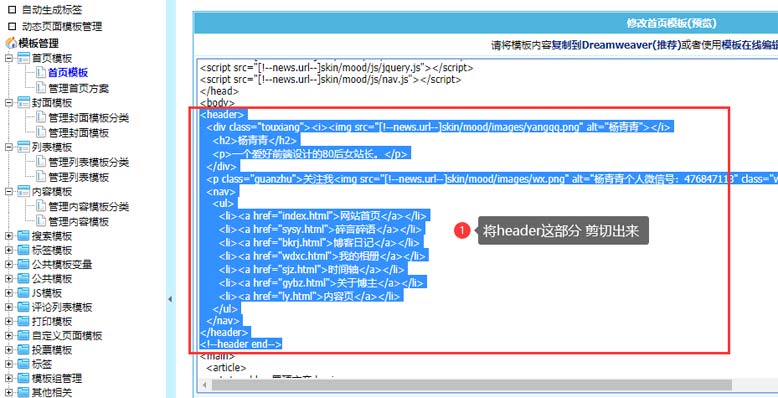This screenshot has width=778, height=398.
Task: Click scrollbar left arrow in template editor
Action: pos(203,385)
